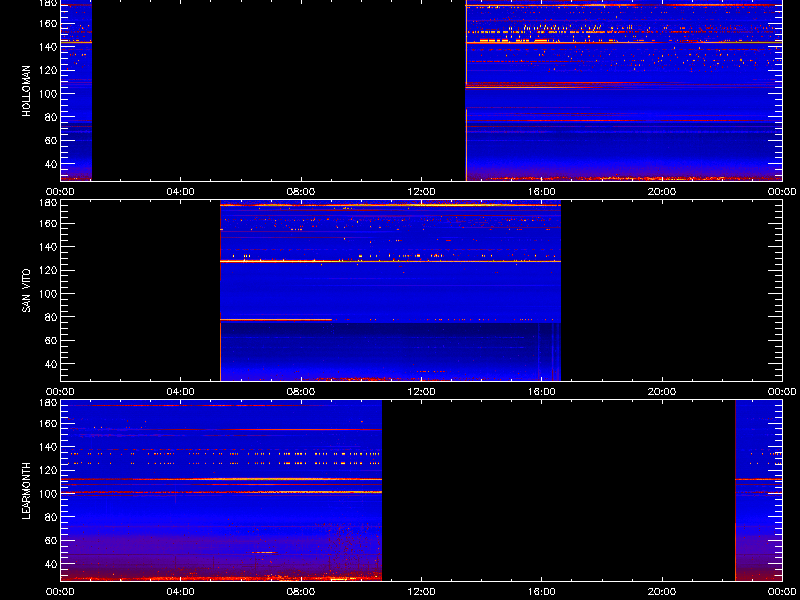The height and width of the screenshot is (600, 800).
Task: Select the 80 frequency tick on Learmonth axis
Action: click(51, 517)
